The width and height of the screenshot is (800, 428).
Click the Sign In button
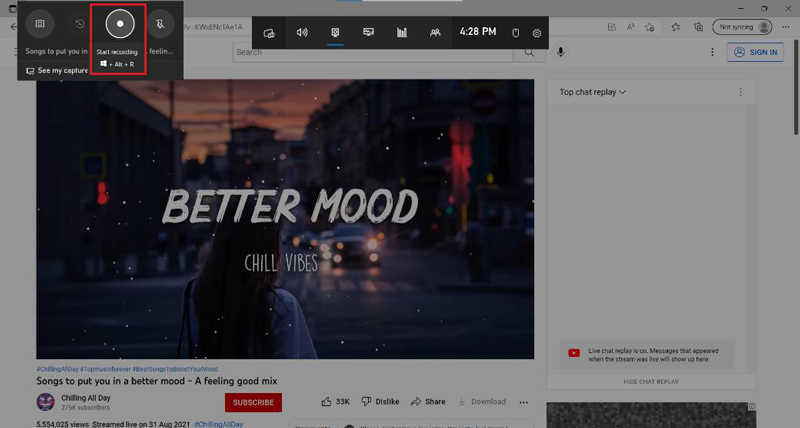pos(754,52)
